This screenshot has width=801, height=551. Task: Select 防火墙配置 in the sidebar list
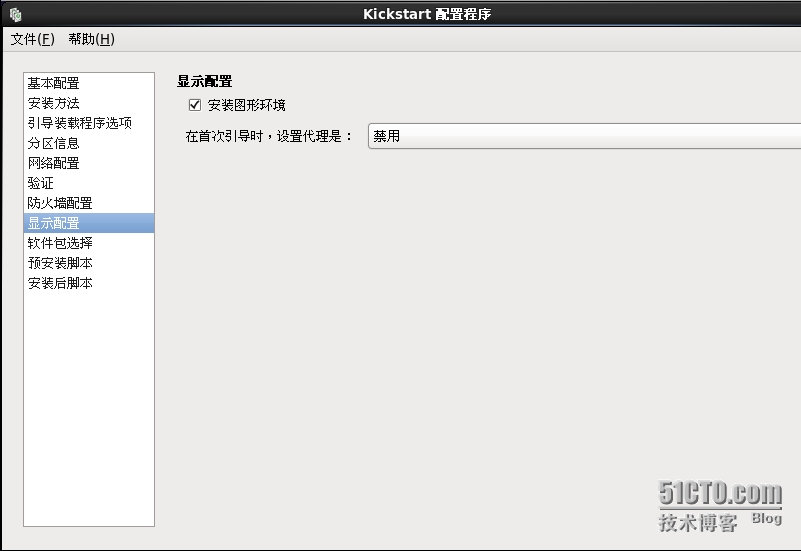coord(89,203)
